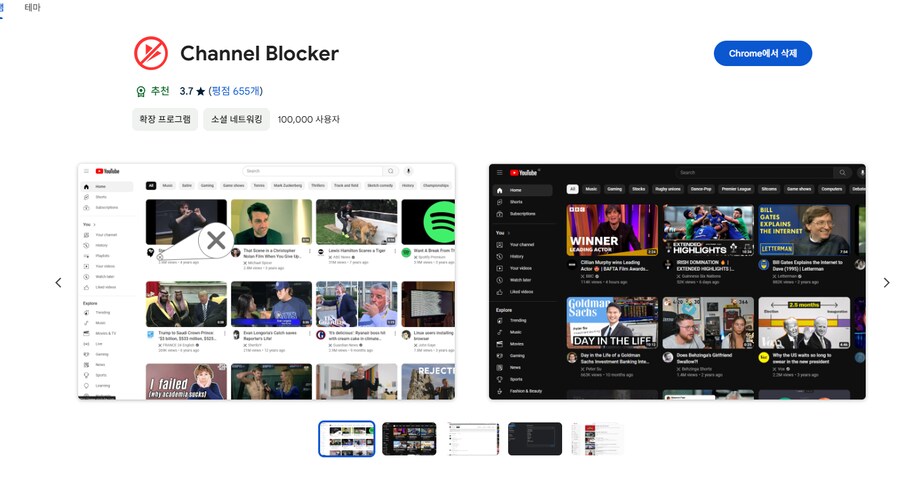900x484 pixels.
Task: Click the 3.7 star rating value
Action: tap(192, 91)
